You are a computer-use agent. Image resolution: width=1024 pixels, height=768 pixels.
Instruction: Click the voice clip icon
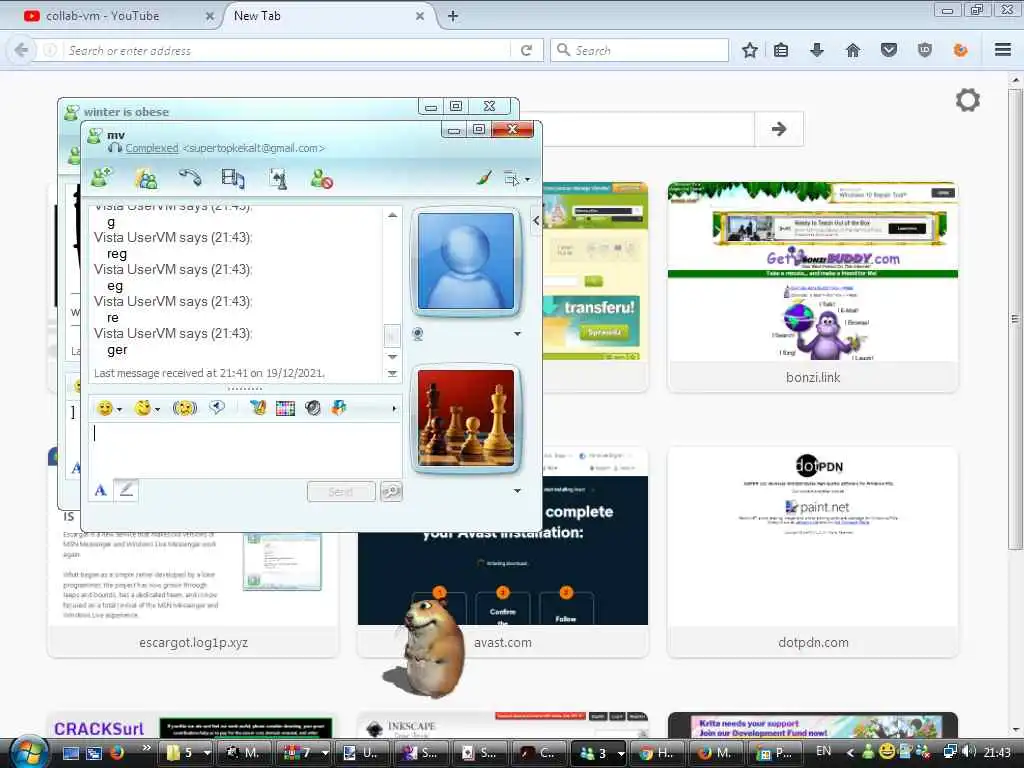217,408
